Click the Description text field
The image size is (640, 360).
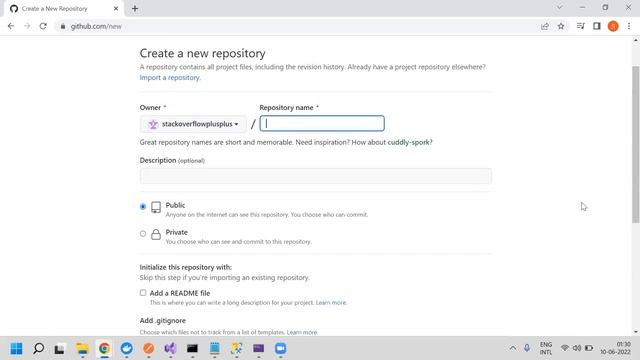(316, 176)
